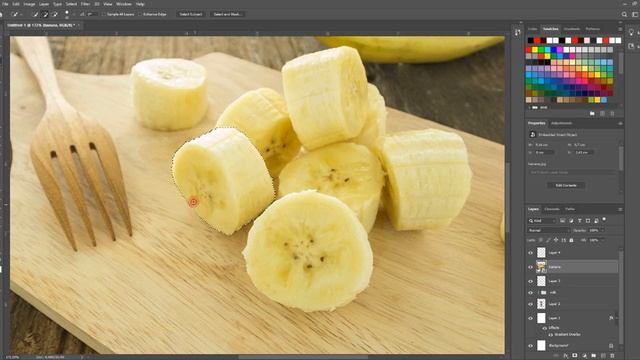Hide the Background layer using its eye icon
The image size is (640, 360).
pyautogui.click(x=531, y=346)
